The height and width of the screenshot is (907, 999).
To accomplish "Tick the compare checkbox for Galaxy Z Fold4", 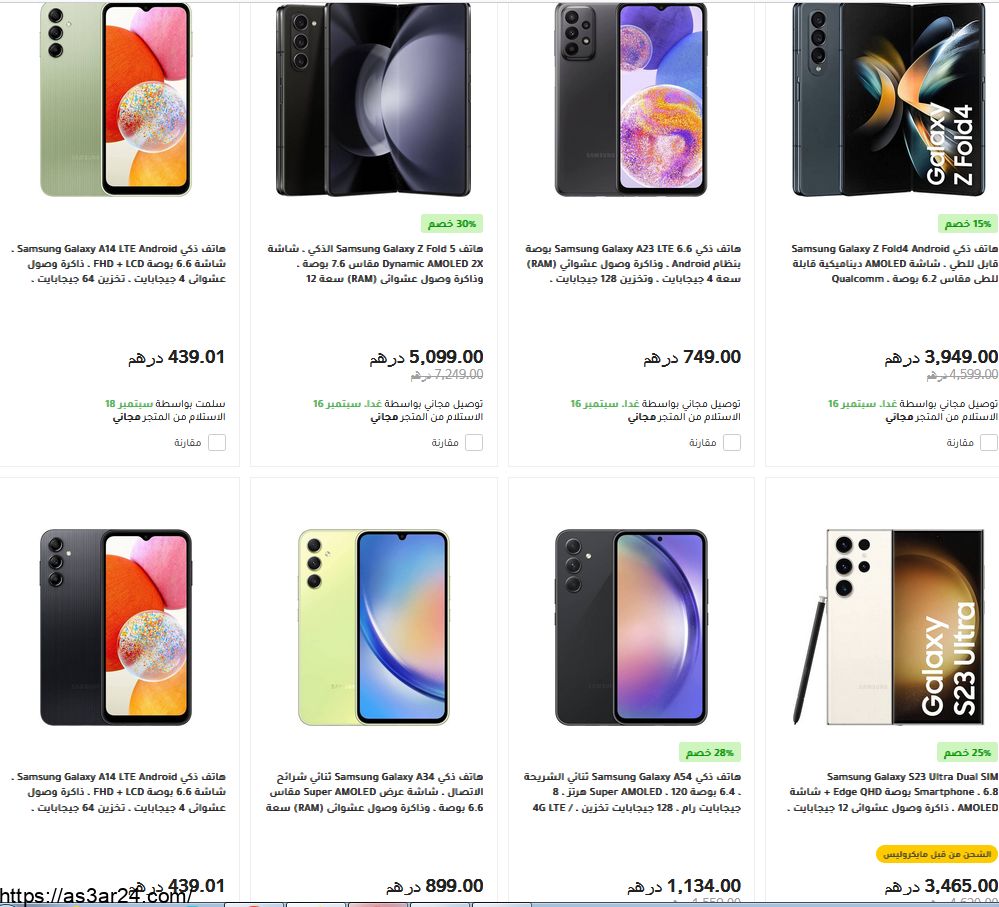I will tap(989, 442).
